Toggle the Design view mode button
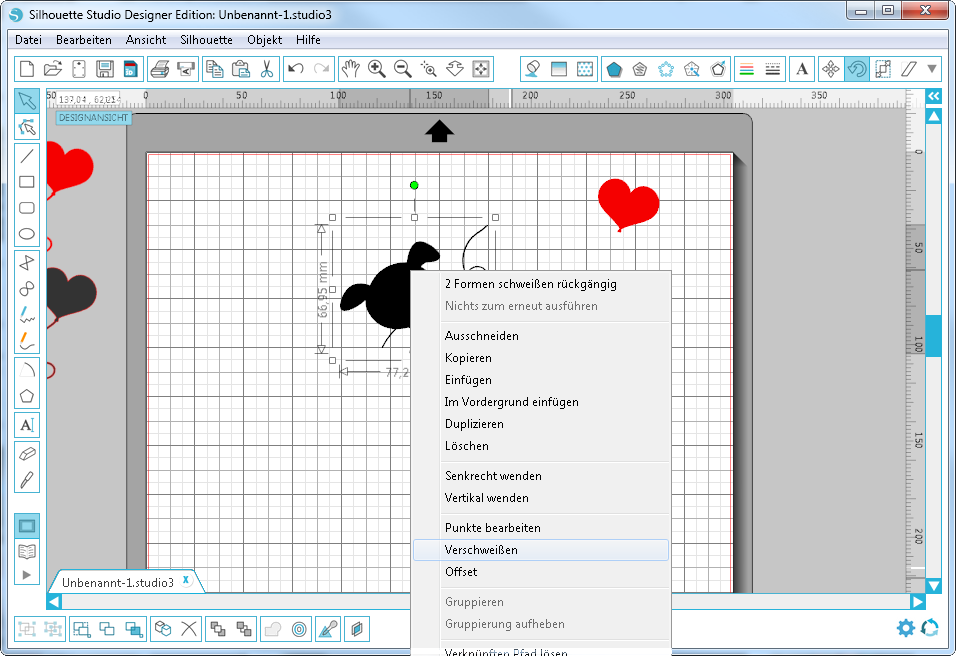The image size is (956, 656). click(x=28, y=526)
